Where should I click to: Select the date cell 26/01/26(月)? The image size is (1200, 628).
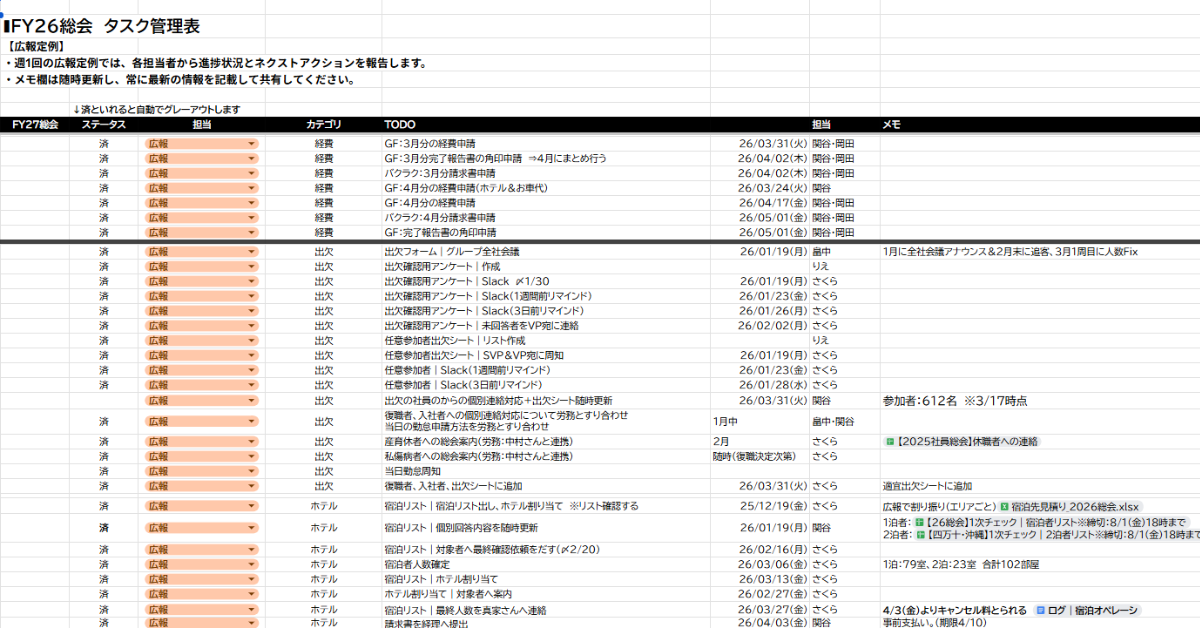pyautogui.click(x=773, y=311)
